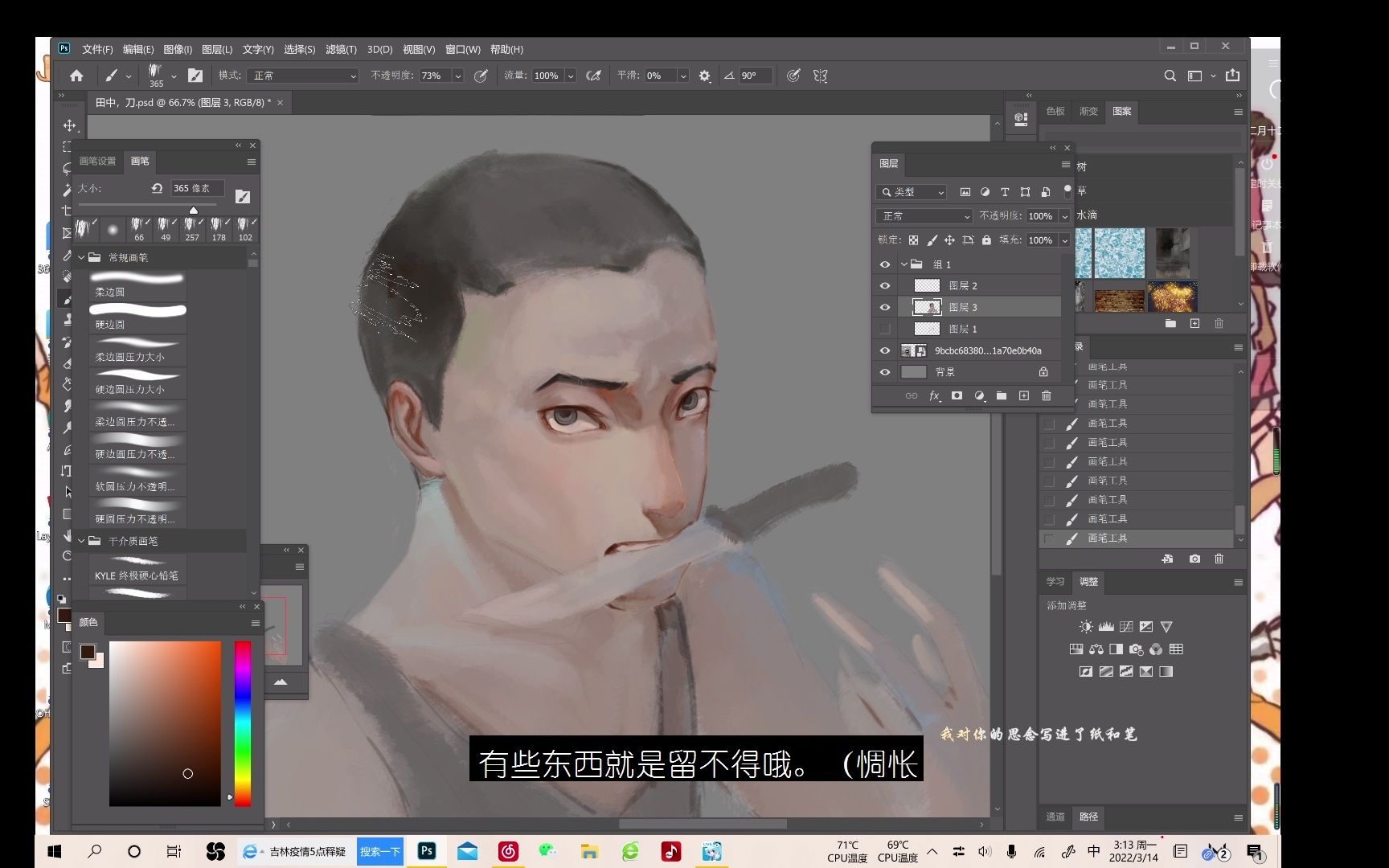
Task: Delete layer with trash icon
Action: [x=1046, y=395]
